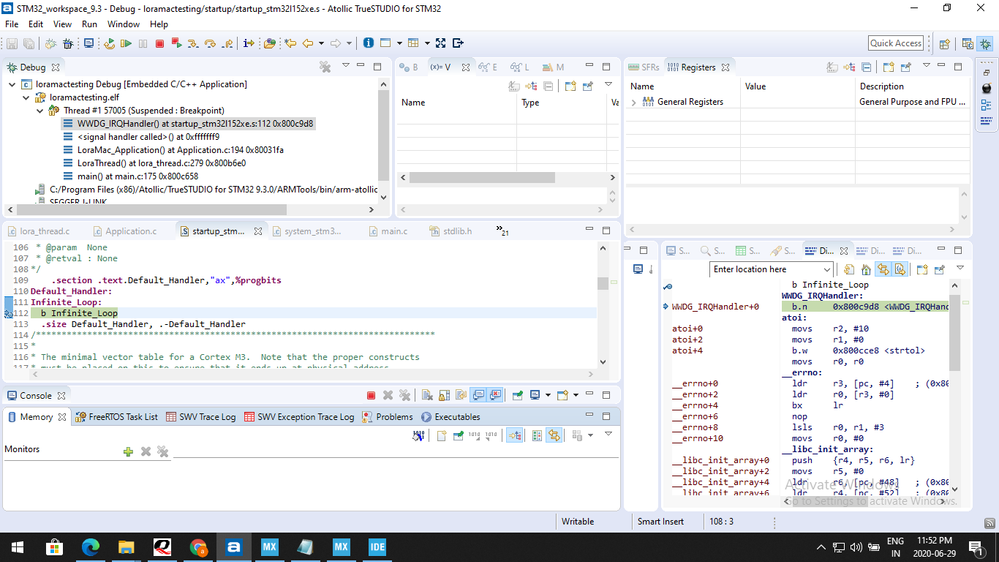Screen dimensions: 999x562
Task: Toggle Memory Monitors Pane in Memory view
Action: point(515,436)
